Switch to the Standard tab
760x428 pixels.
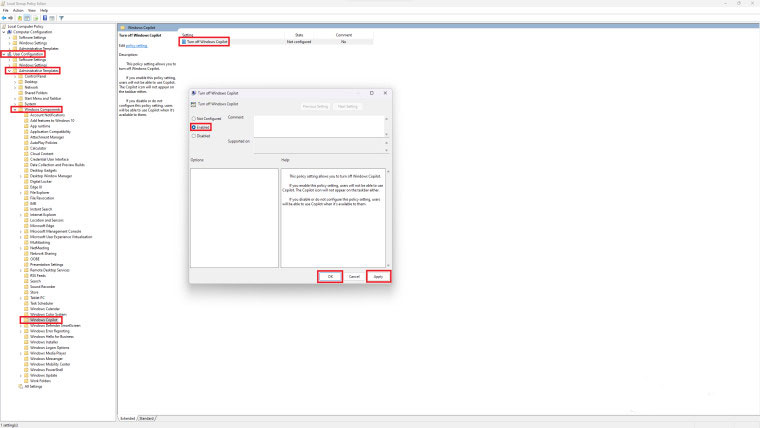click(147, 418)
